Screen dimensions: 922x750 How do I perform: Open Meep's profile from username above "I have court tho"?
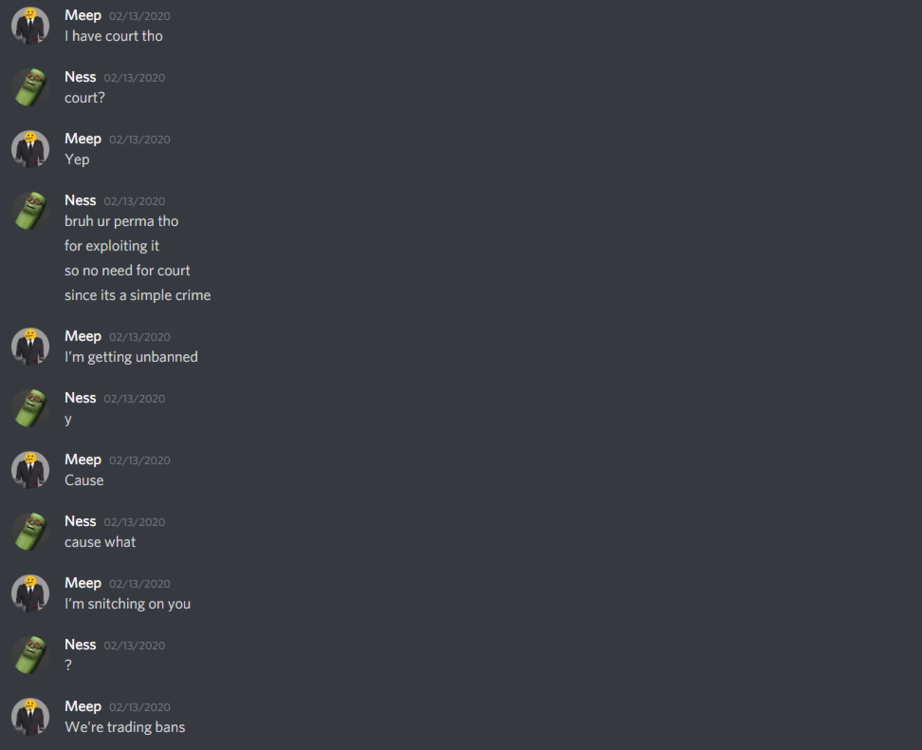(83, 15)
